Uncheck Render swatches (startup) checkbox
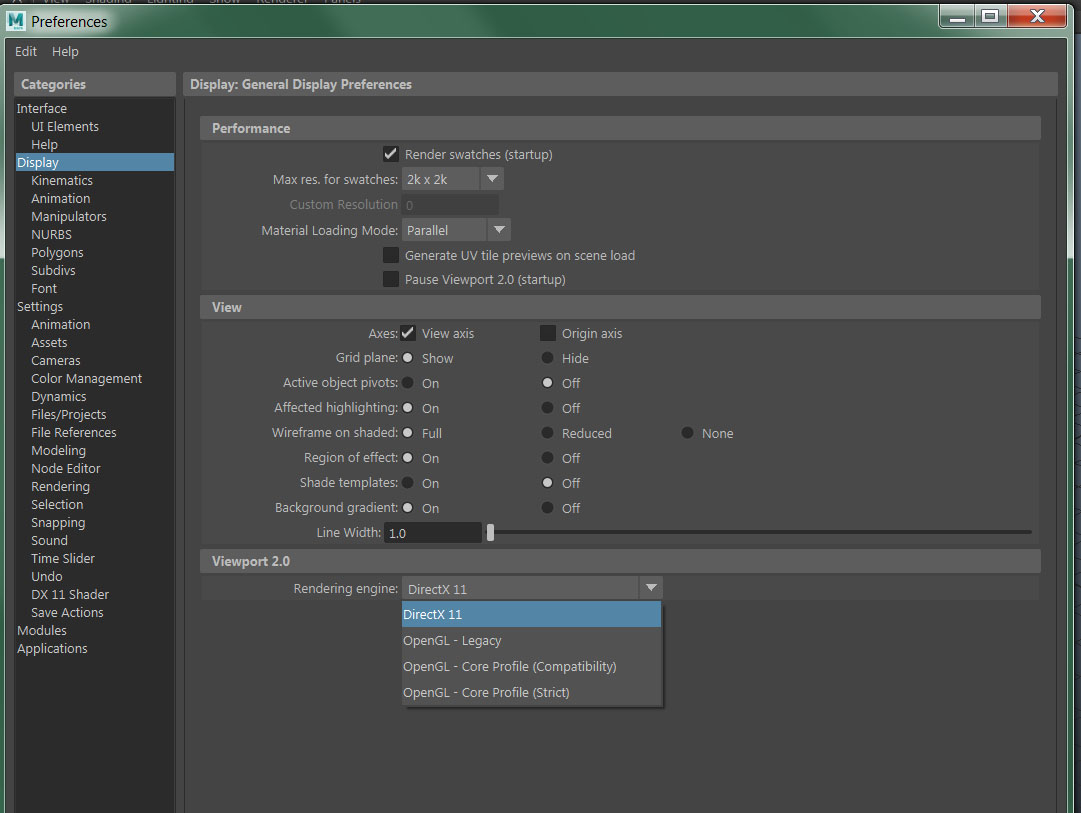This screenshot has height=813, width=1081. click(x=391, y=154)
